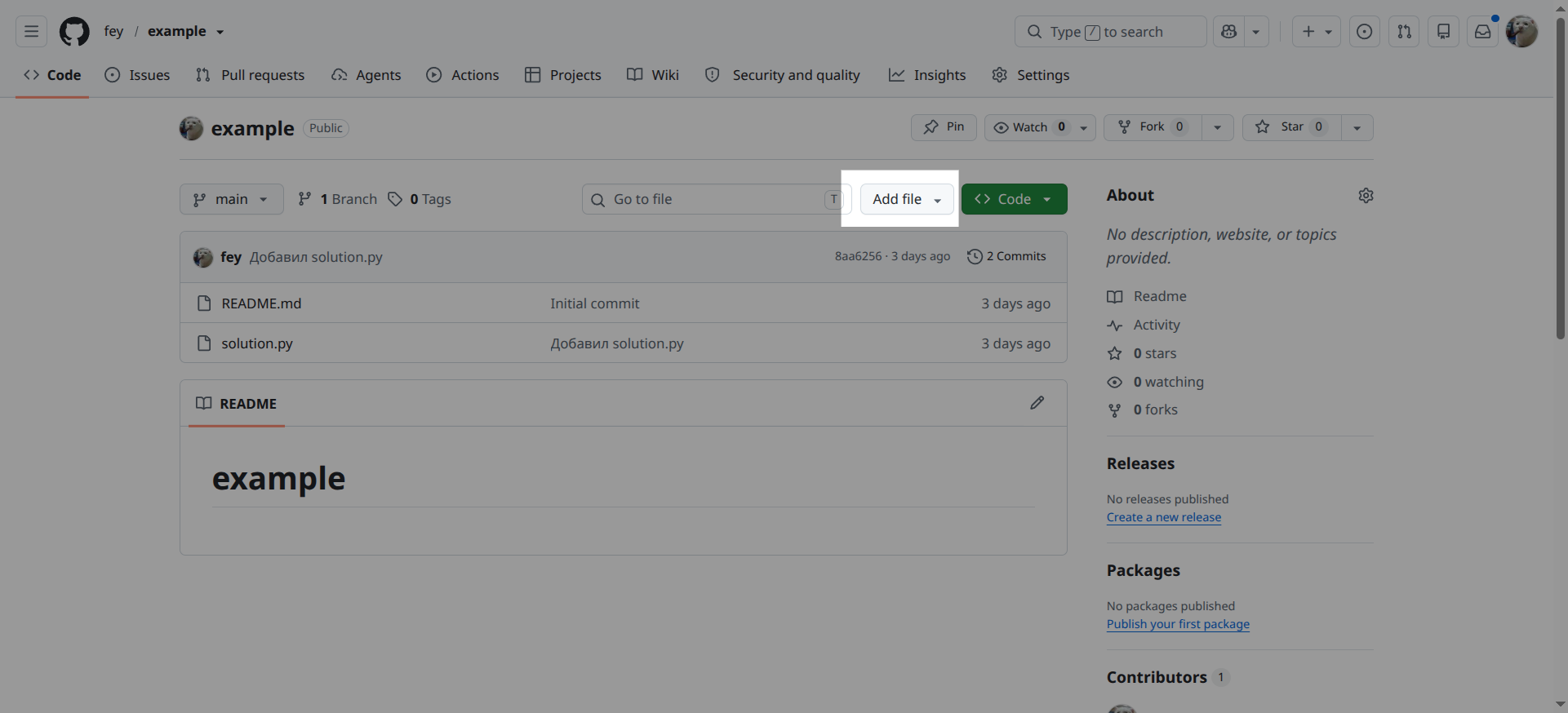This screenshot has width=1568, height=713.
Task: Star the example repository
Action: click(1292, 127)
